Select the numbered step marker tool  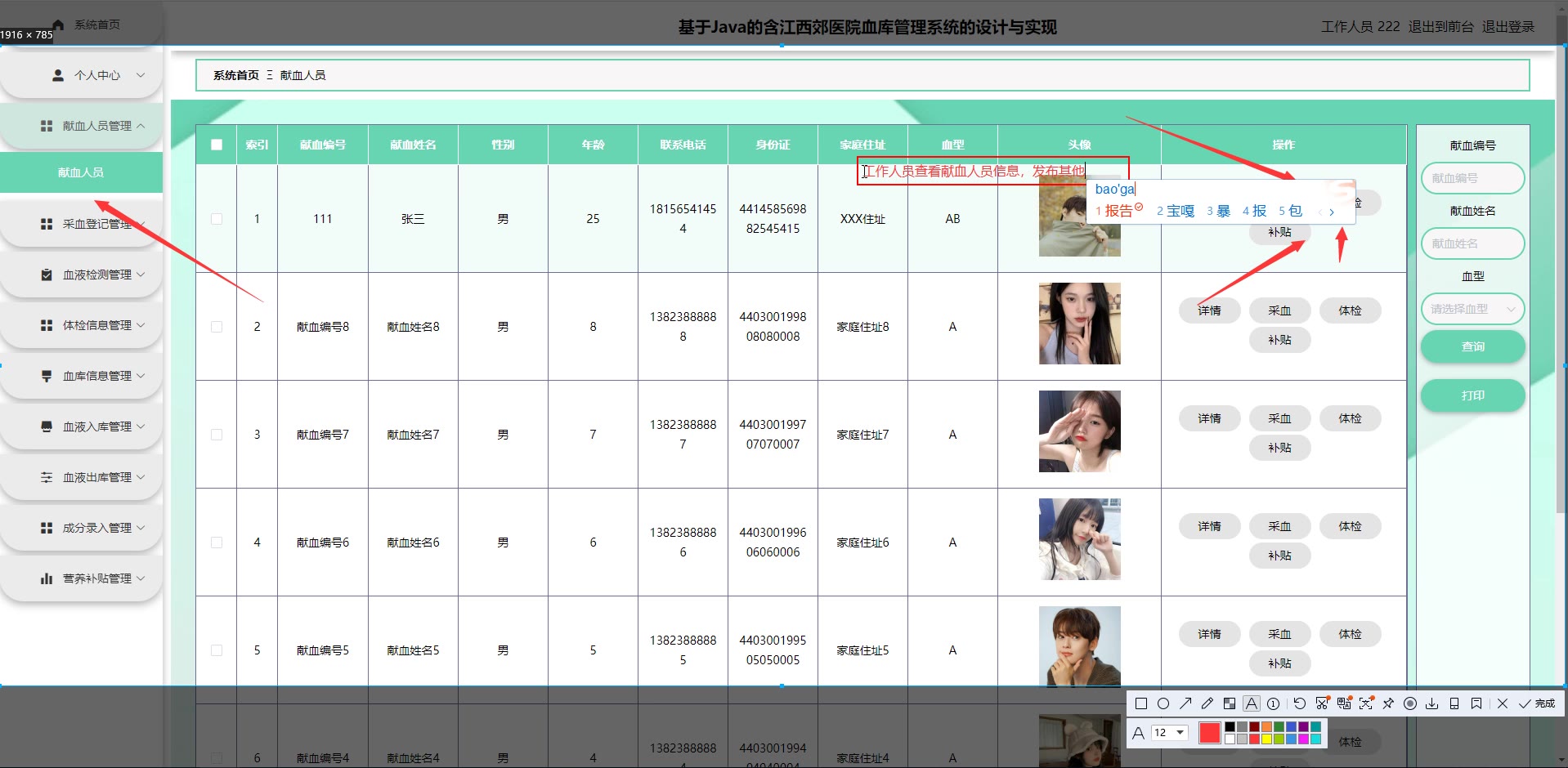[1273, 703]
